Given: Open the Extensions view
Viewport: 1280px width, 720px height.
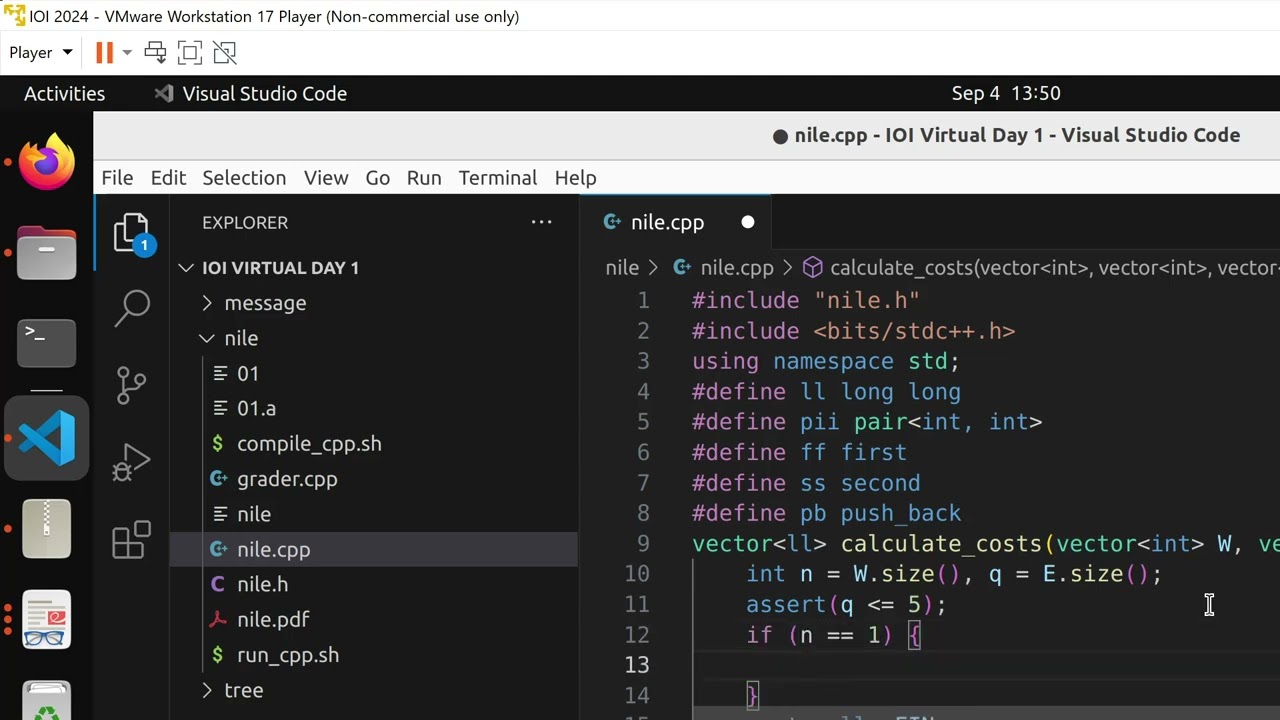Looking at the screenshot, I should (x=132, y=540).
